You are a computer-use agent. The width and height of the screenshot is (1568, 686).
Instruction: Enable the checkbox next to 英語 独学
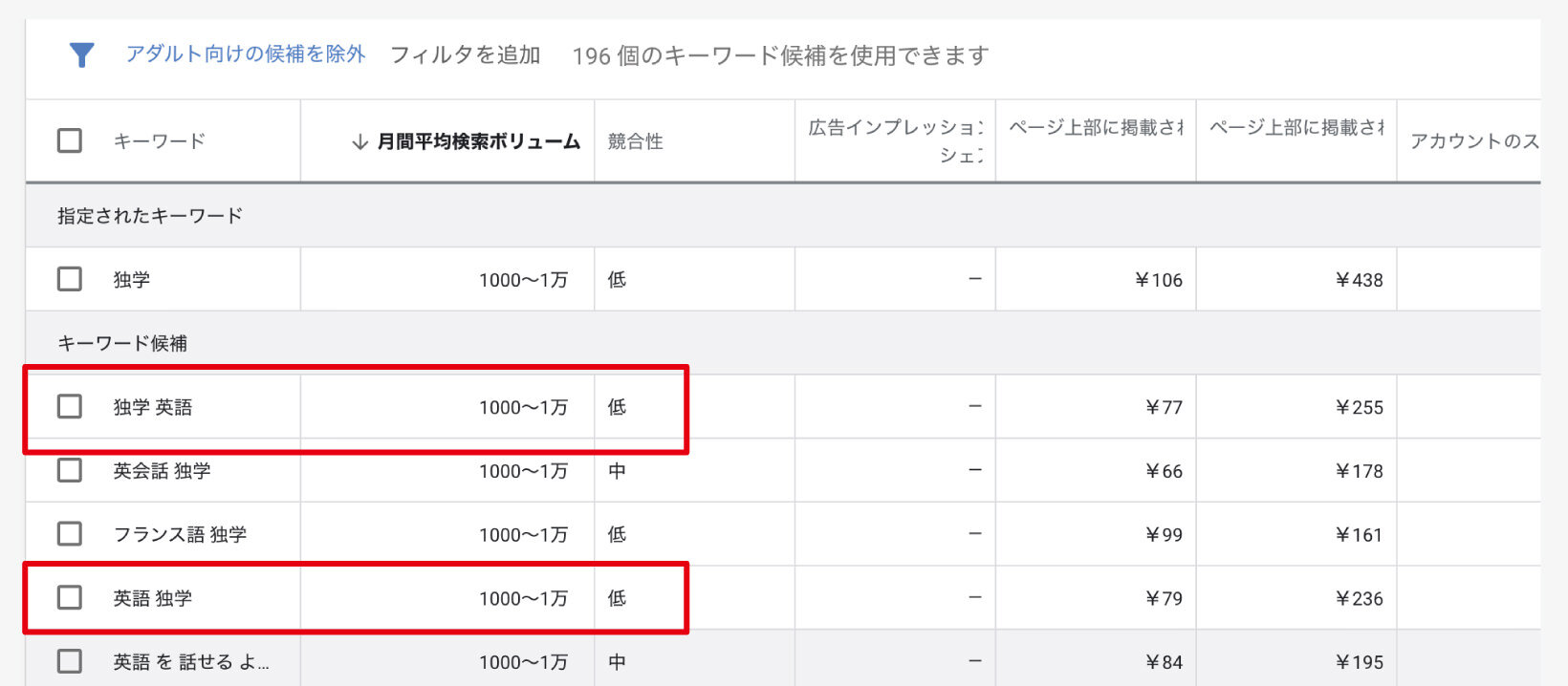coord(70,597)
